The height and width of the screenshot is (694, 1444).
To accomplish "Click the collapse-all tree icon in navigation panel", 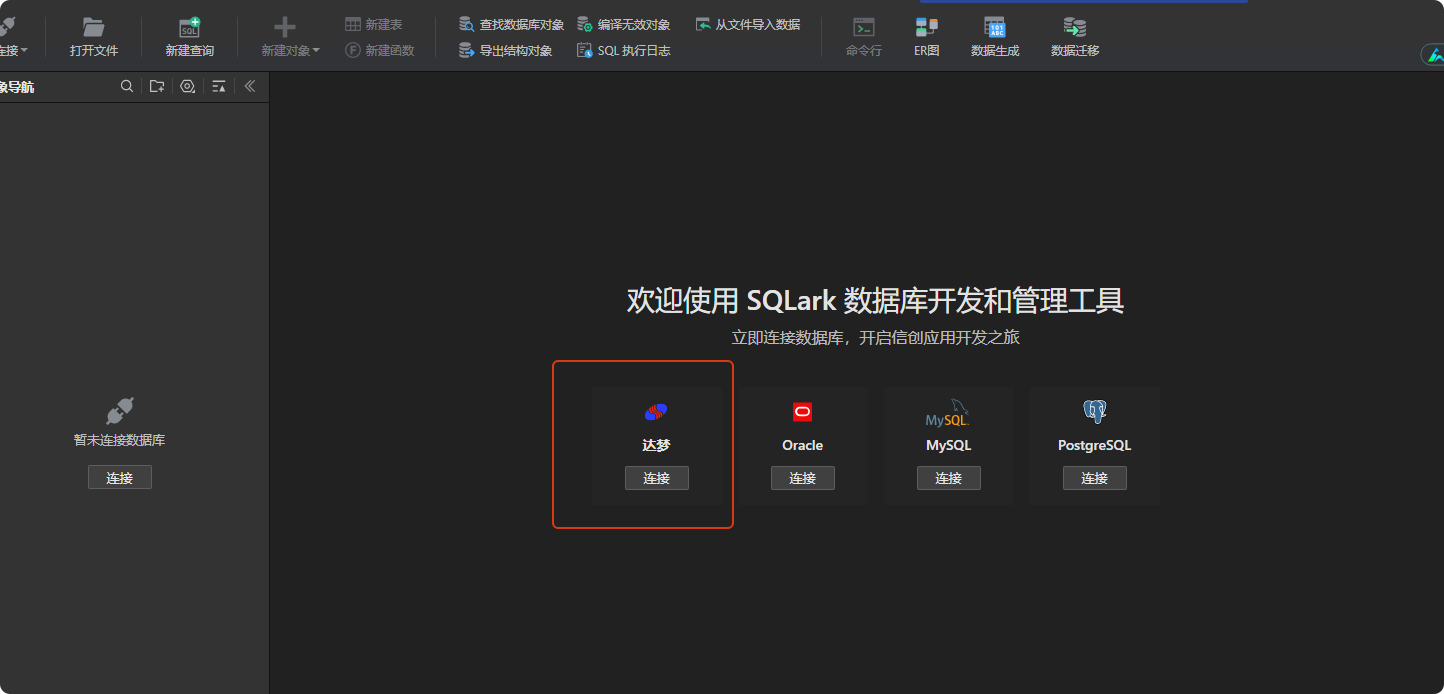I will (x=219, y=86).
